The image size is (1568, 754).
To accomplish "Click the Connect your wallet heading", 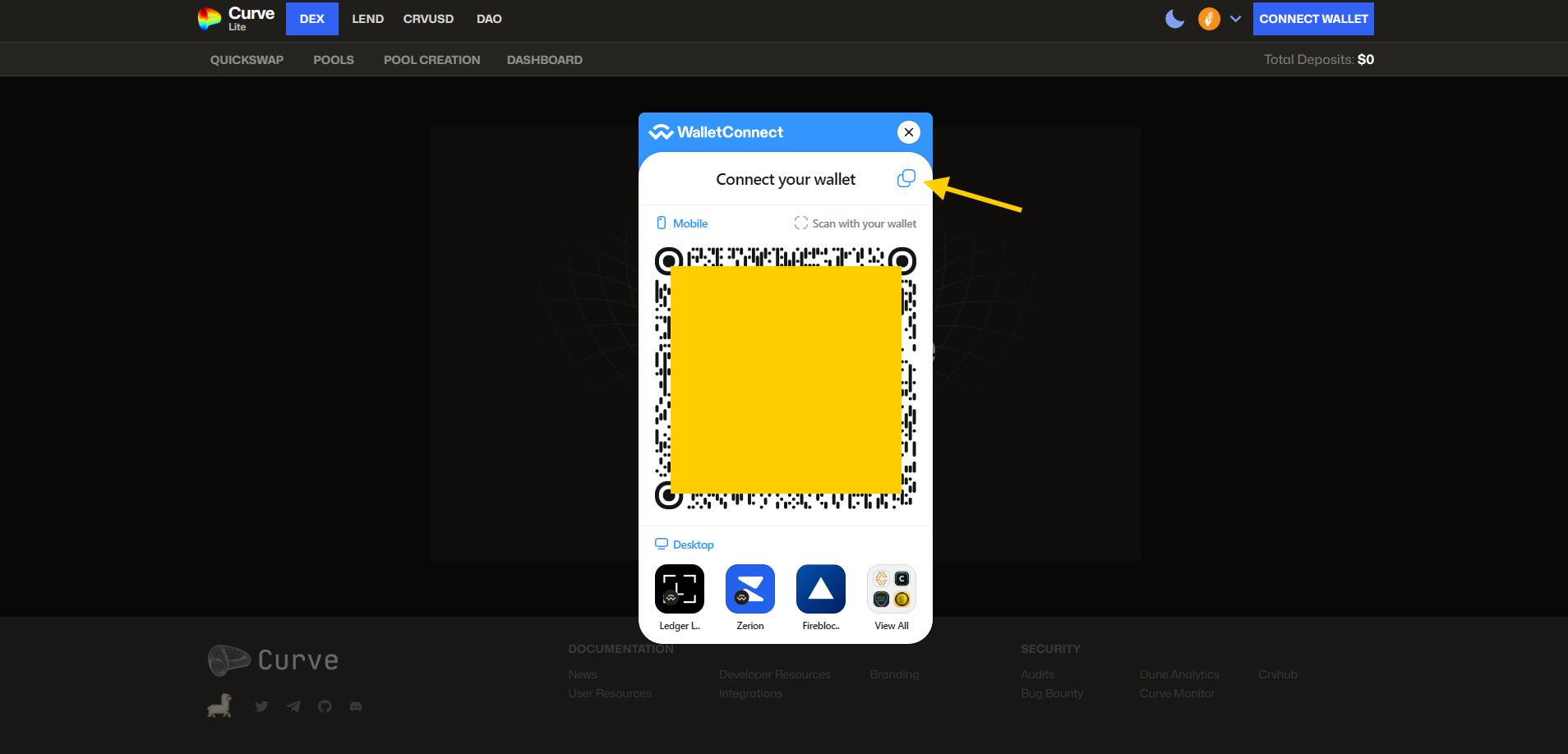I will (786, 179).
